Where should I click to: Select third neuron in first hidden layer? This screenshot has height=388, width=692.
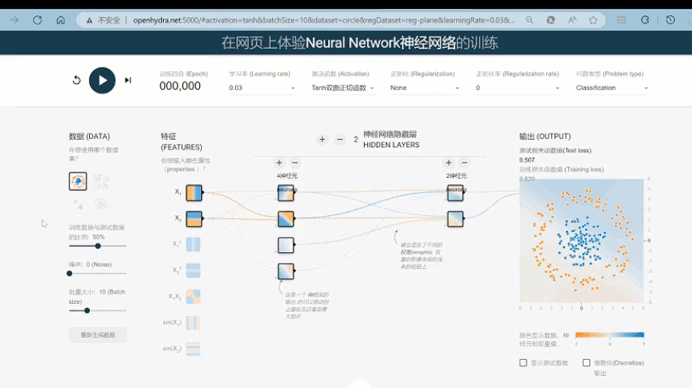[286, 245]
